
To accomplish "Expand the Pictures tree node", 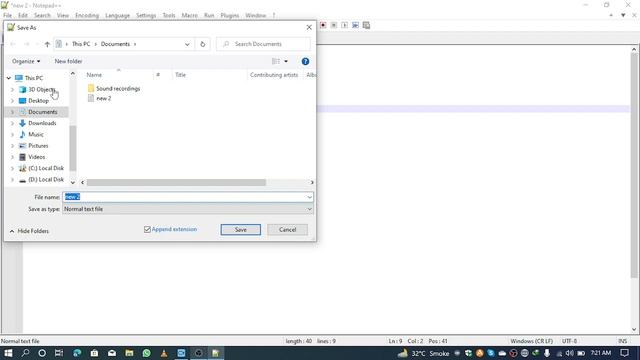I will [x=12, y=146].
